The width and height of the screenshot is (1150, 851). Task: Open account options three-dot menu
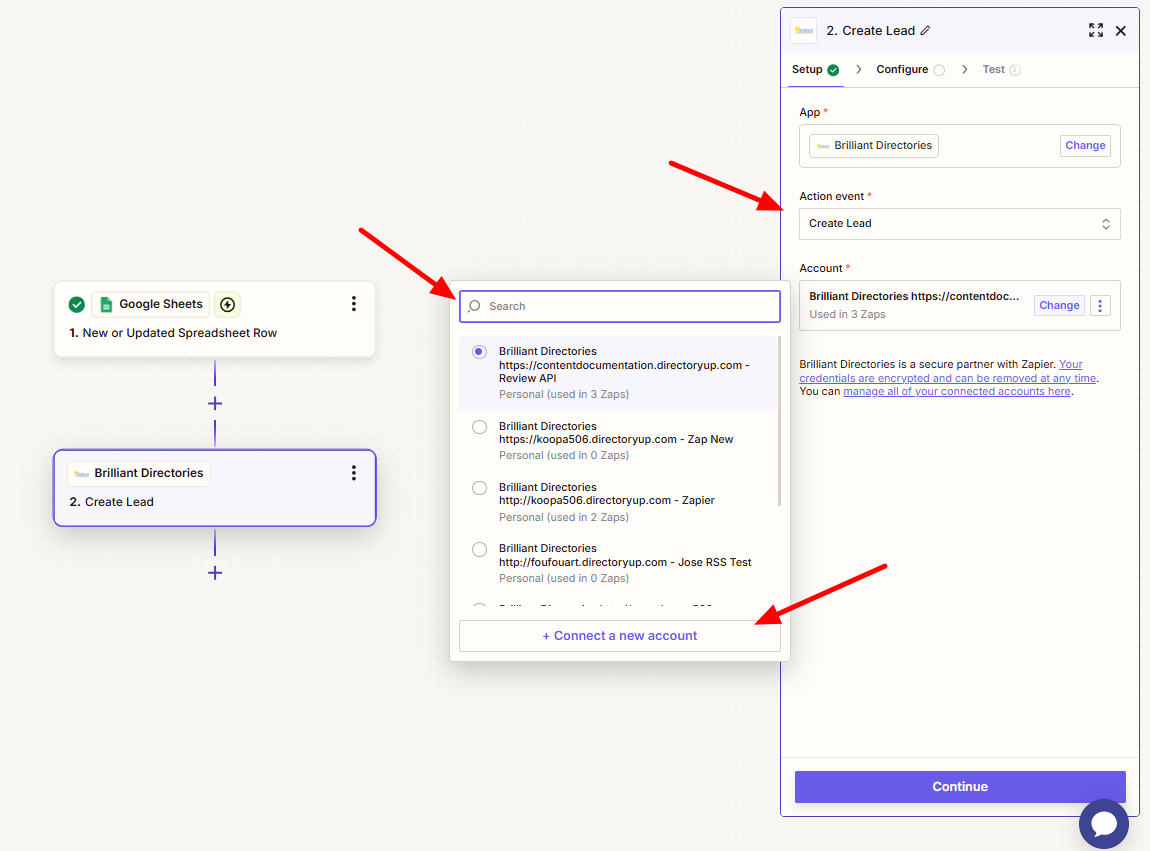pyautogui.click(x=1100, y=305)
